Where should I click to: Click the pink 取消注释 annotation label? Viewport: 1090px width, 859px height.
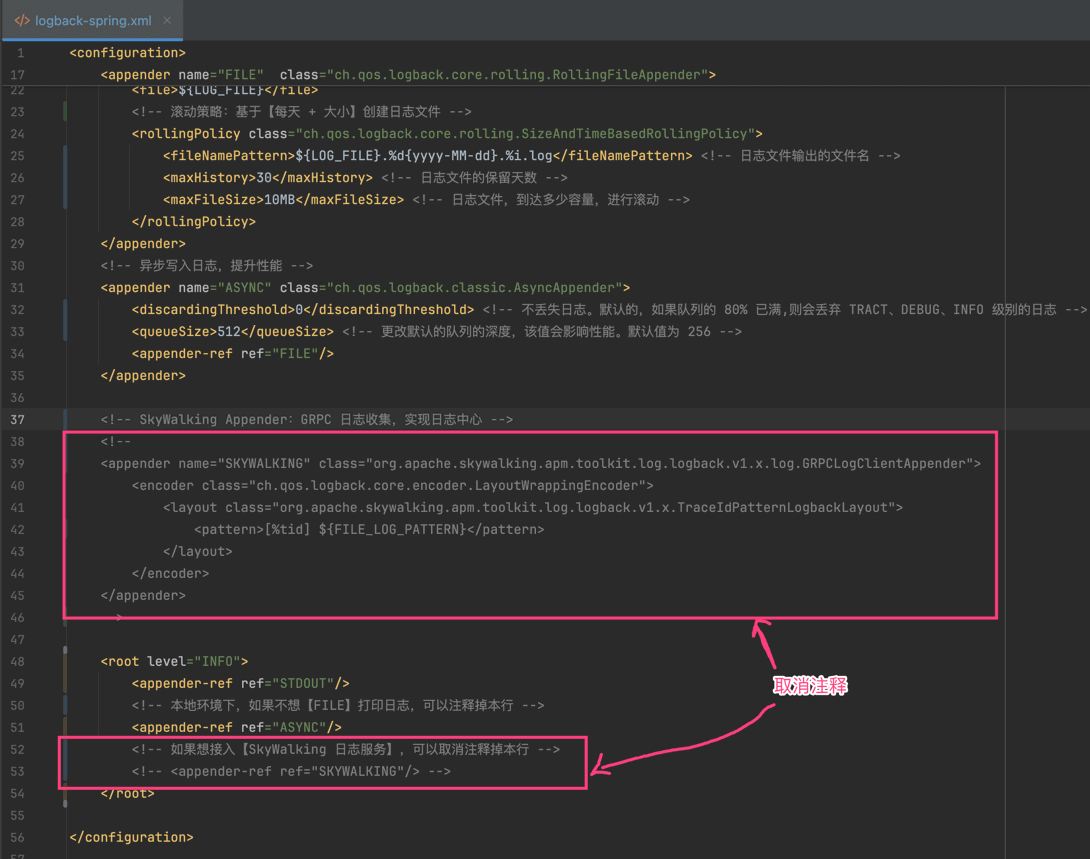click(811, 686)
